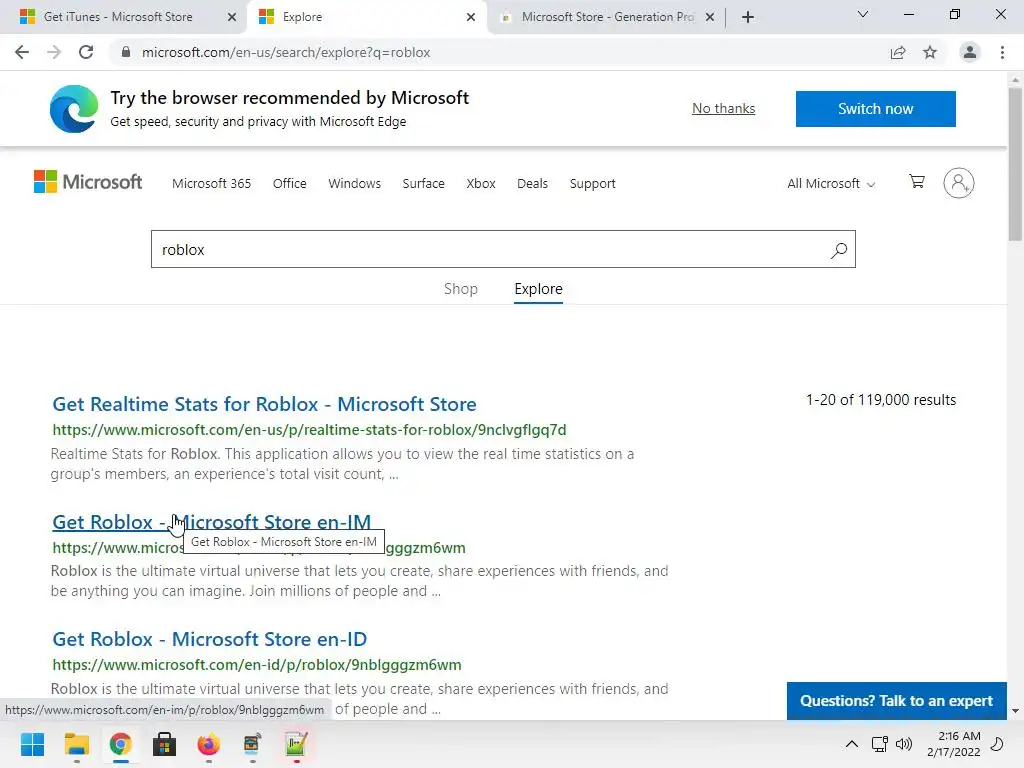Image resolution: width=1024 pixels, height=768 pixels.
Task: Click the search magnifier icon
Action: click(x=839, y=249)
